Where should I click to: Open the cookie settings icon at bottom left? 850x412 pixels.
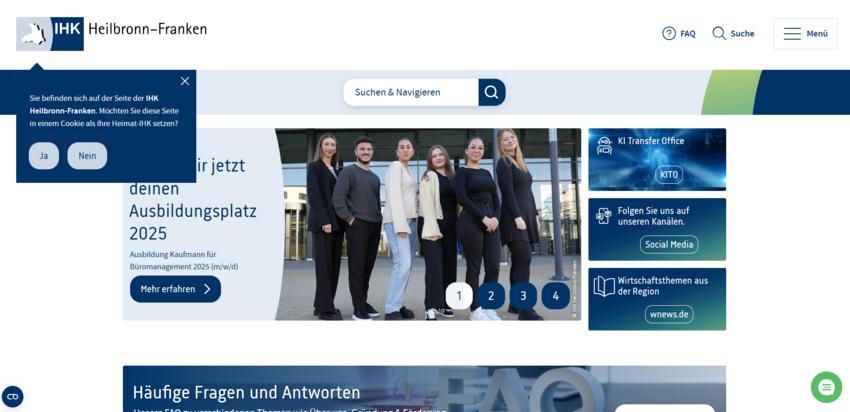point(12,397)
